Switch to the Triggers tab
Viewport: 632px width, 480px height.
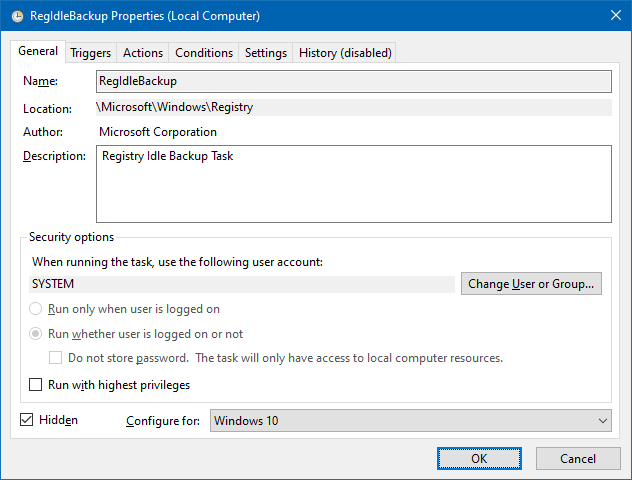pyautogui.click(x=91, y=53)
